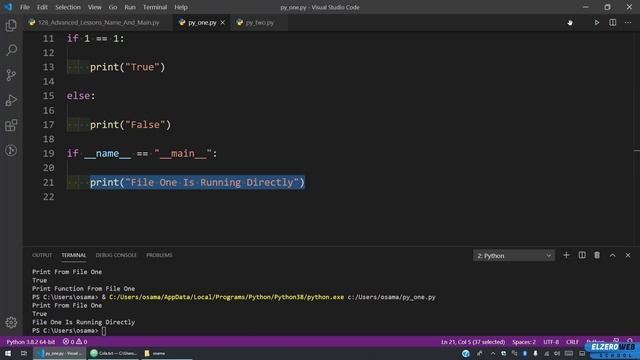
Task: Click selected print File One Is Running Directly line
Action: tap(197, 182)
